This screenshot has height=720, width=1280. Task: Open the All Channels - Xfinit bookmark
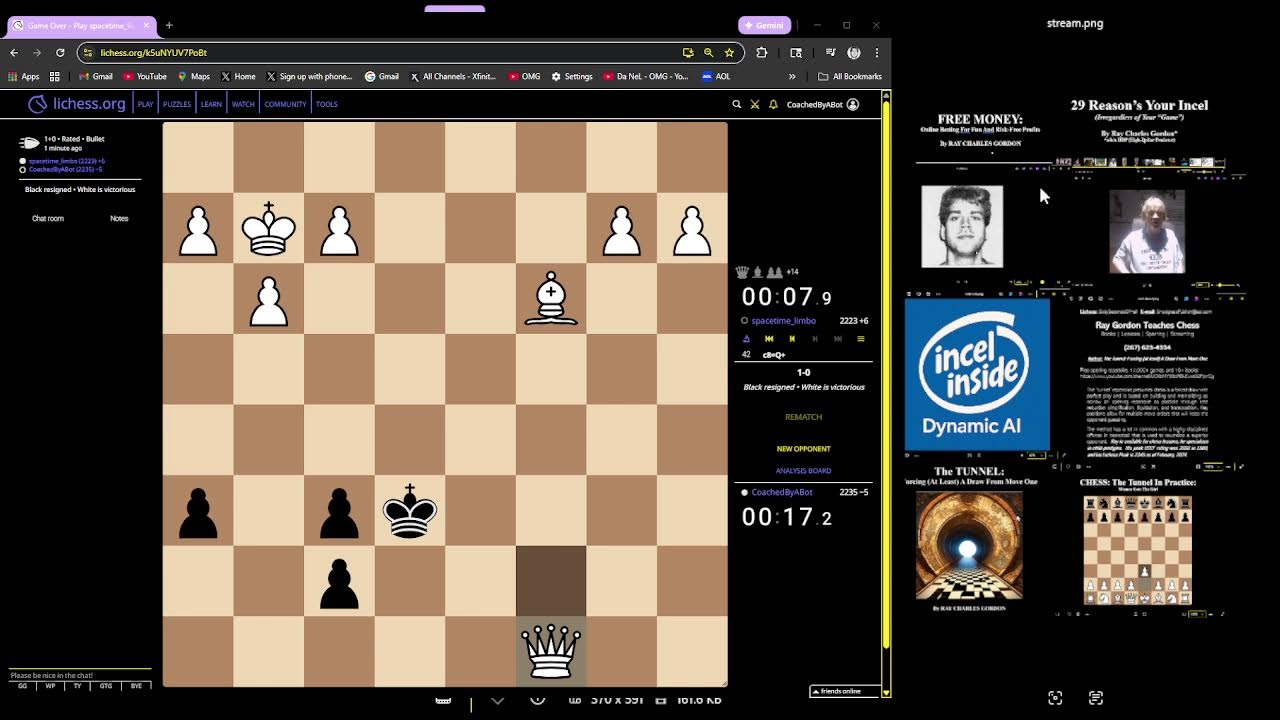pos(453,76)
